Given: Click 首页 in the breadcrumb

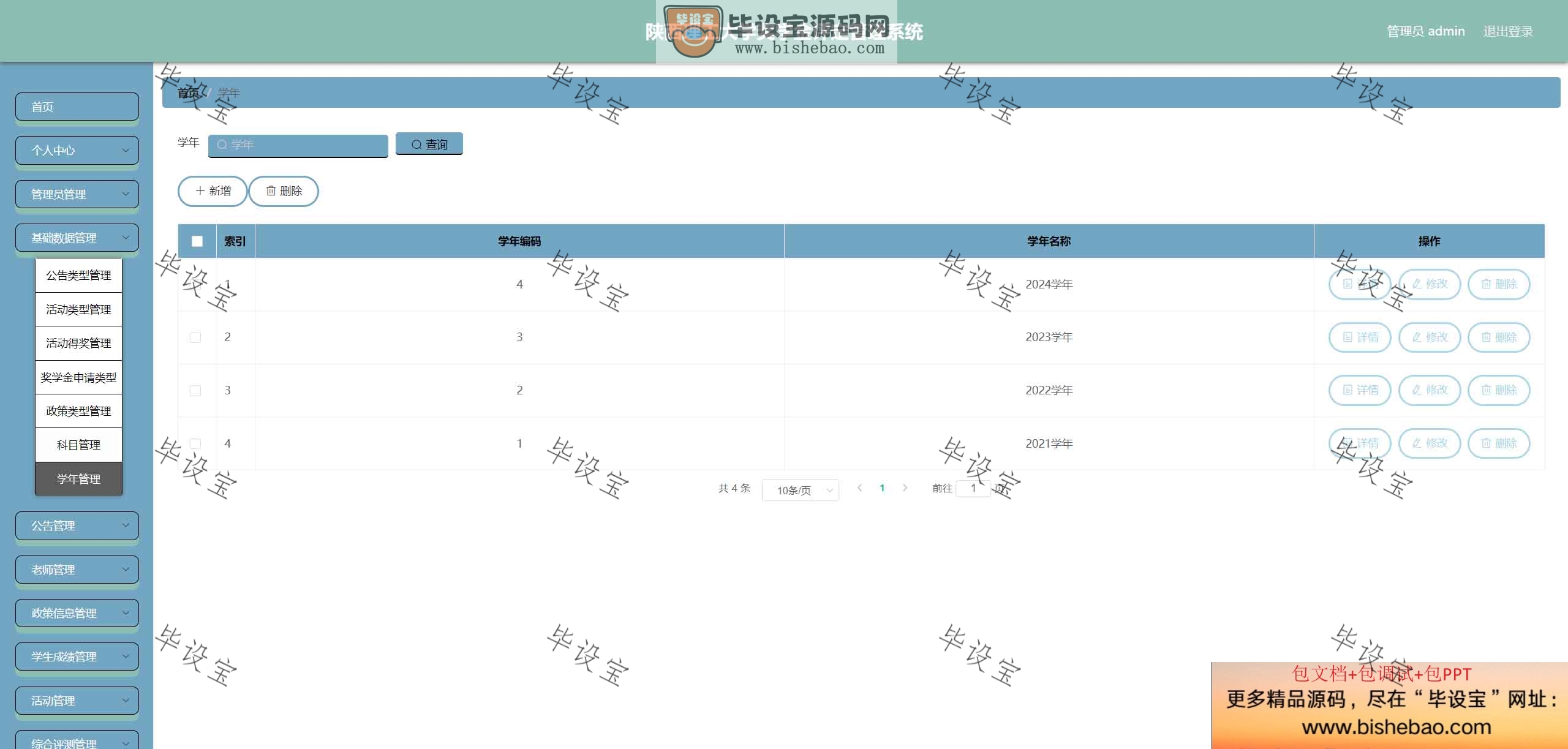Looking at the screenshot, I should (x=189, y=93).
